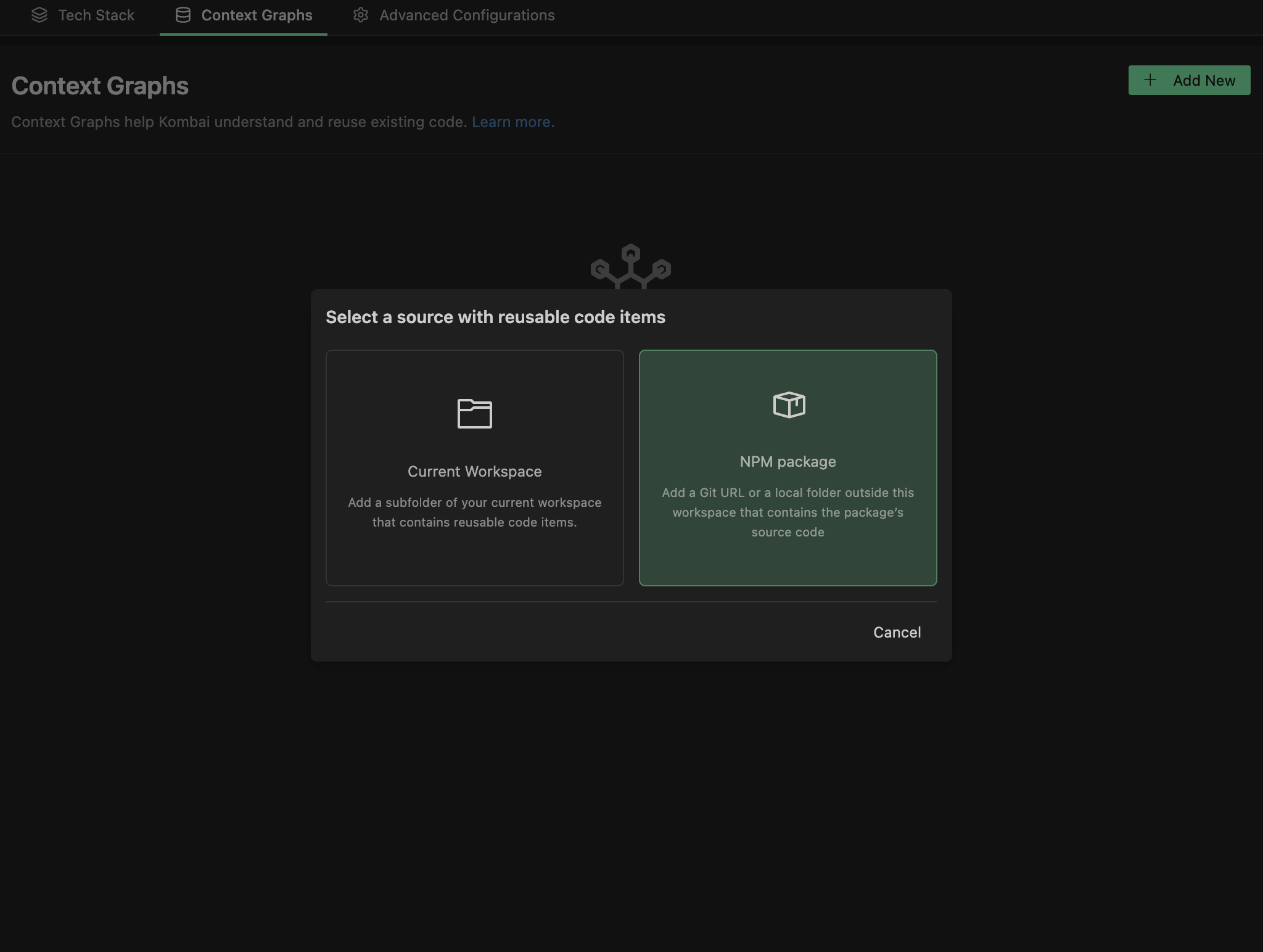Click the NPM package Git URL description

pyautogui.click(x=788, y=512)
